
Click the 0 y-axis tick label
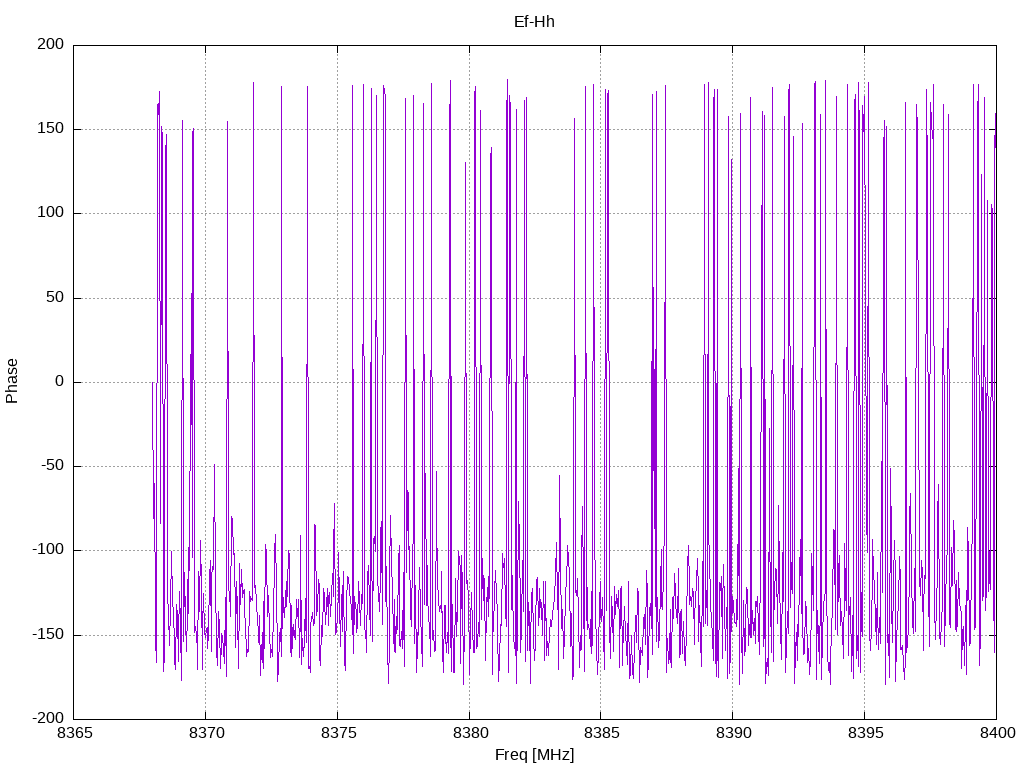point(59,381)
